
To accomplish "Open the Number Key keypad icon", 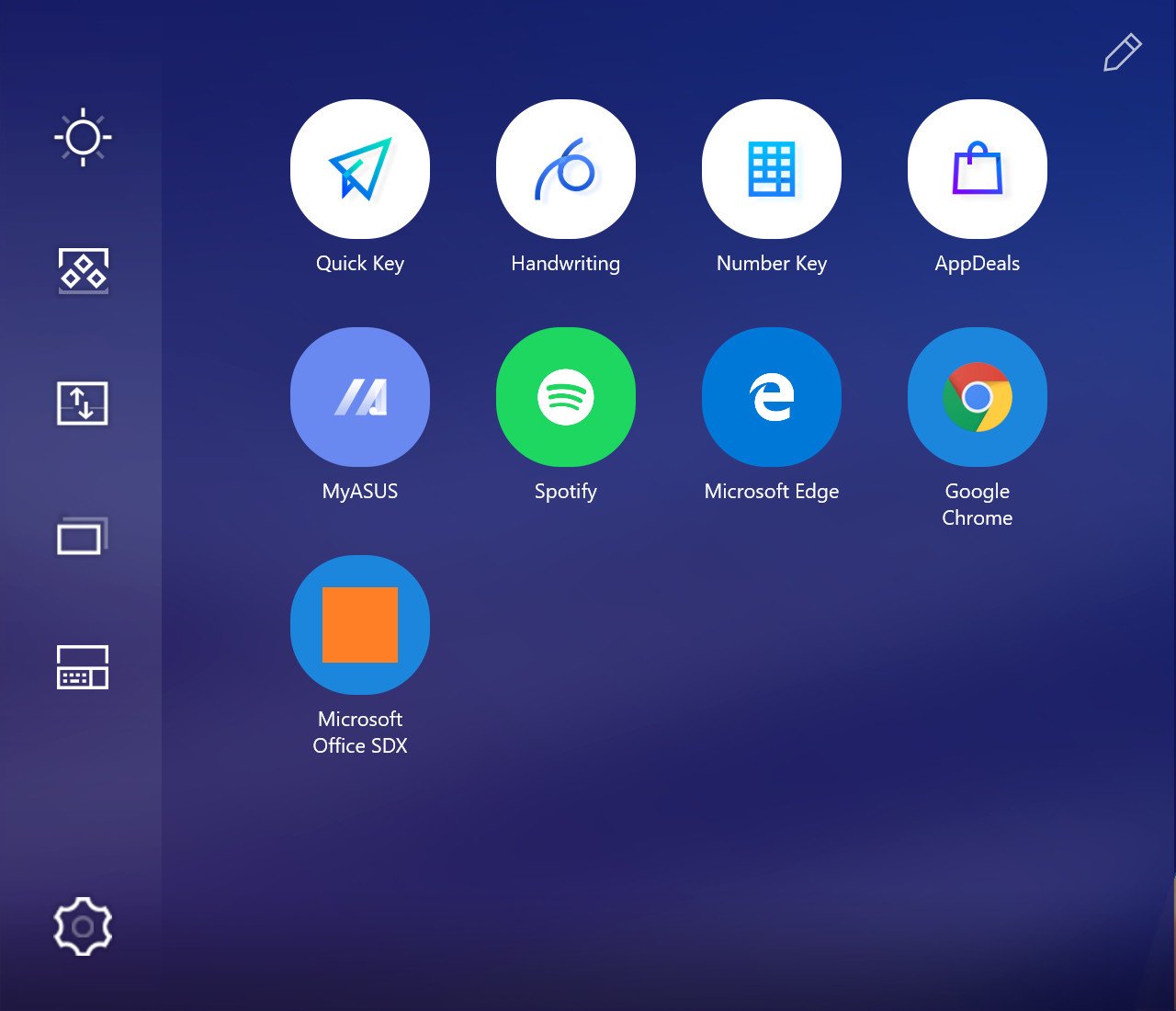I will coord(772,169).
